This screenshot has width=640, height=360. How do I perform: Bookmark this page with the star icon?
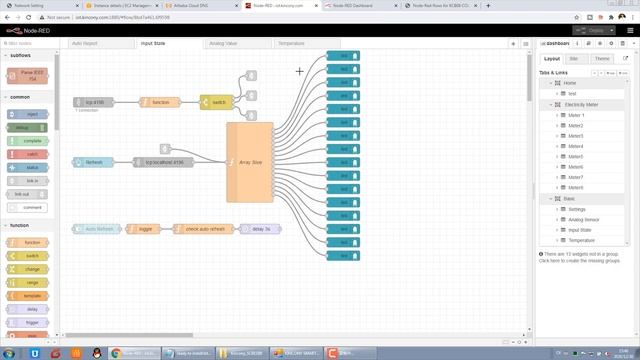click(577, 17)
